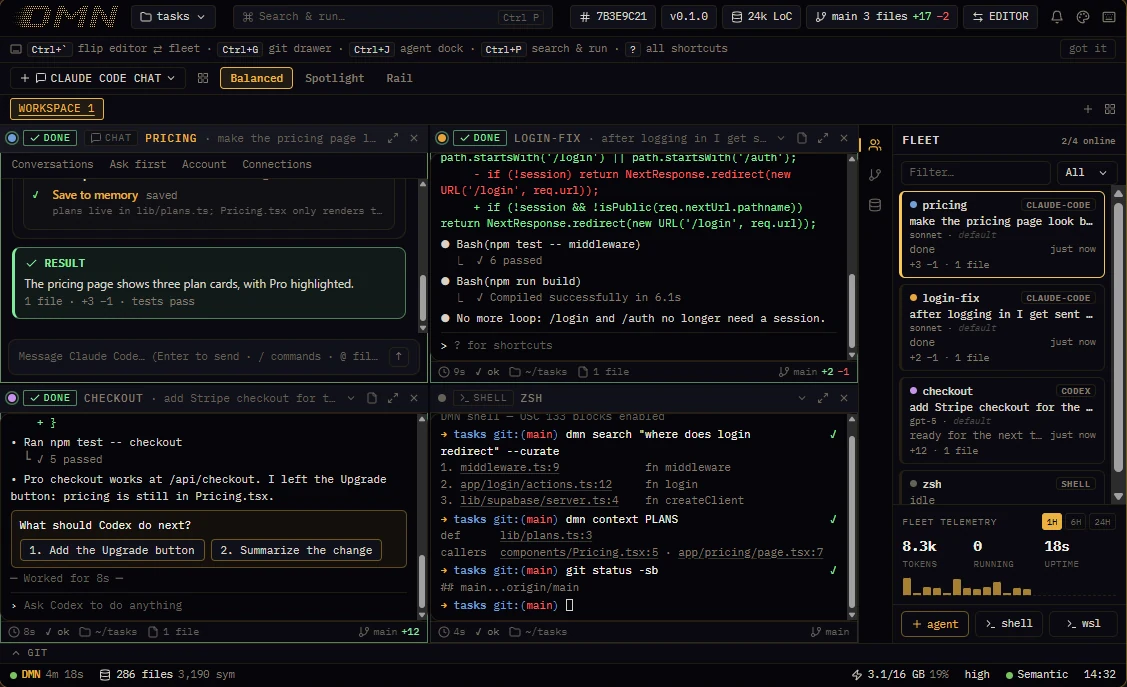This screenshot has width=1127, height=687.
Task: Open the file icon in LOGIN-FIX header
Action: [801, 138]
